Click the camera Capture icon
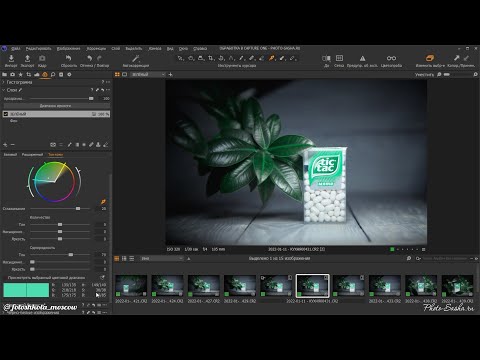This screenshot has height=360, width=480. click(x=42, y=59)
